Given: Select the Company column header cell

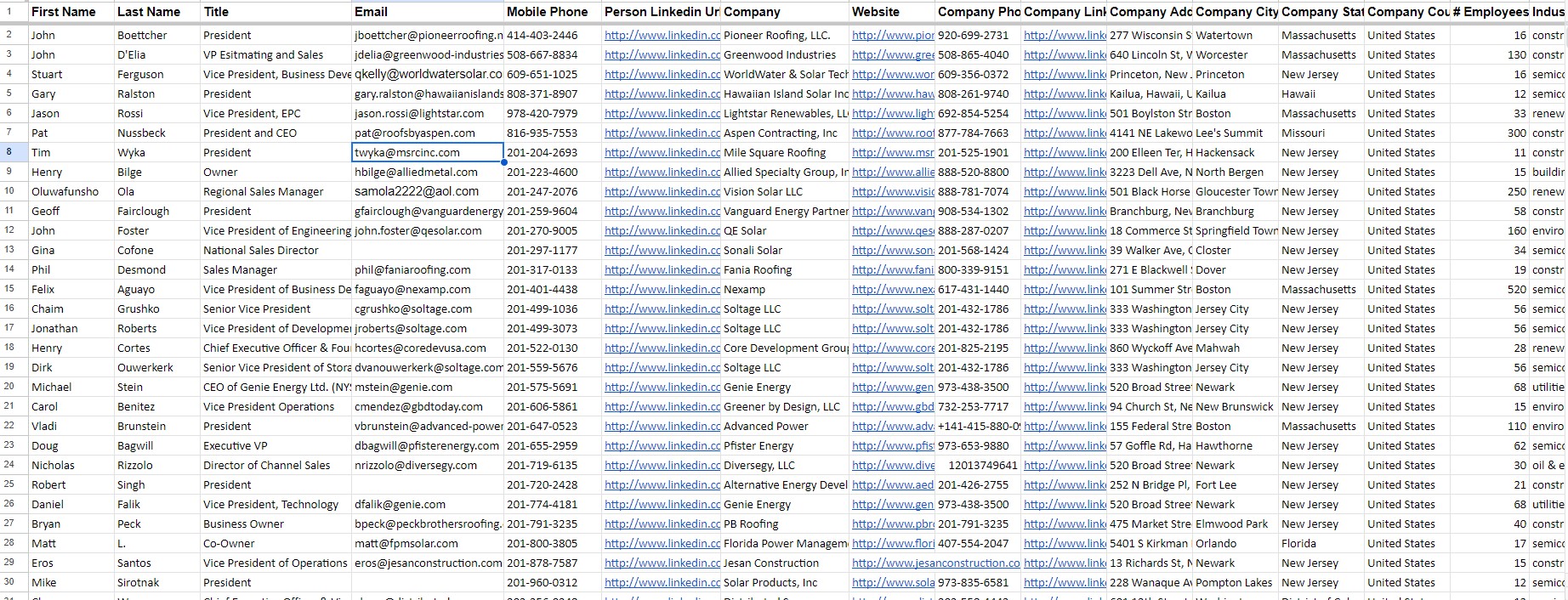Looking at the screenshot, I should click(785, 12).
